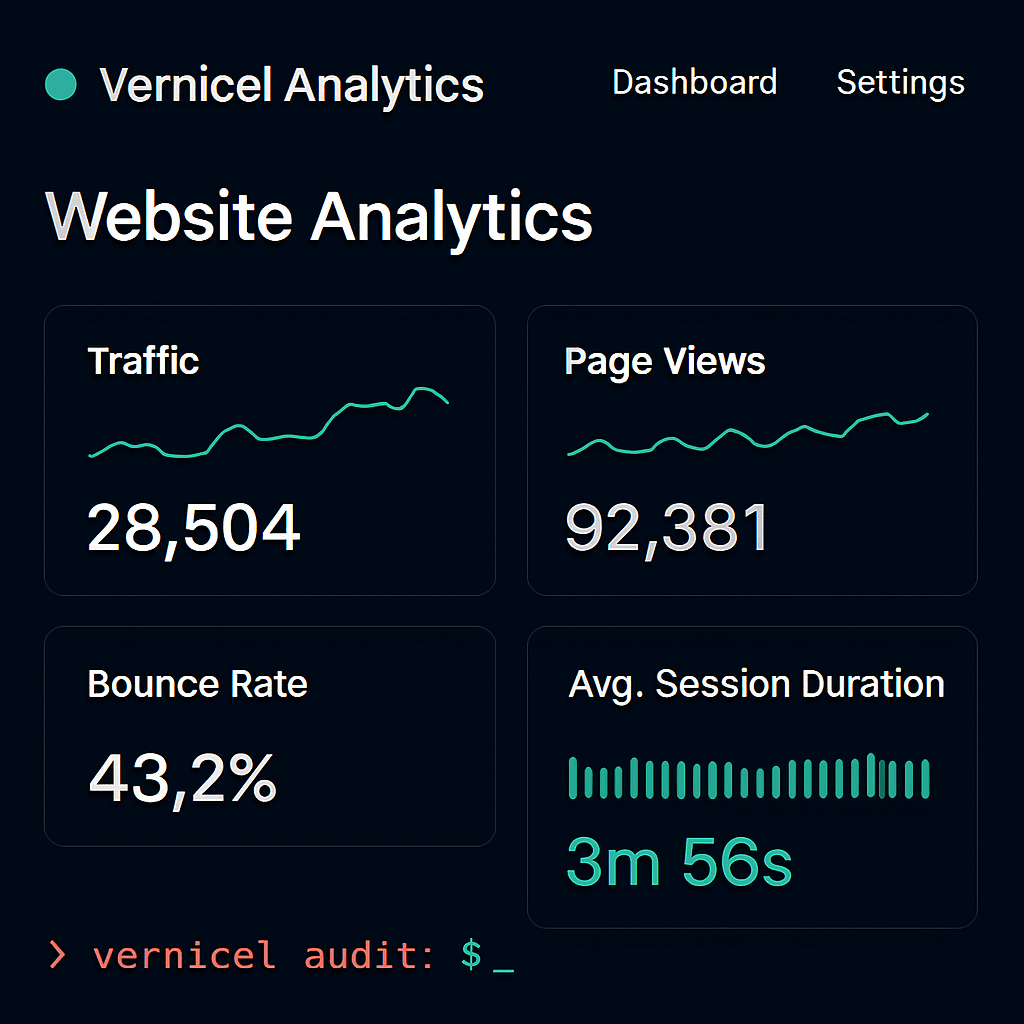Click the teal Vernicel Analytics logo dot
1024x1024 pixels.
click(x=60, y=84)
